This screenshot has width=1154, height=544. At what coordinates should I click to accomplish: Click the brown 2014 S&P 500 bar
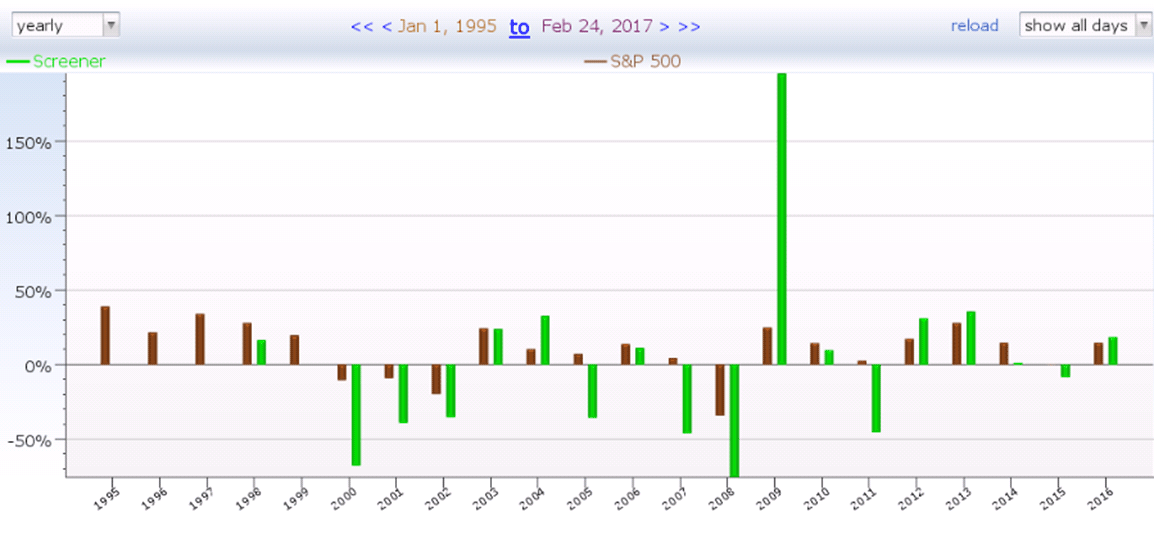tap(1004, 354)
